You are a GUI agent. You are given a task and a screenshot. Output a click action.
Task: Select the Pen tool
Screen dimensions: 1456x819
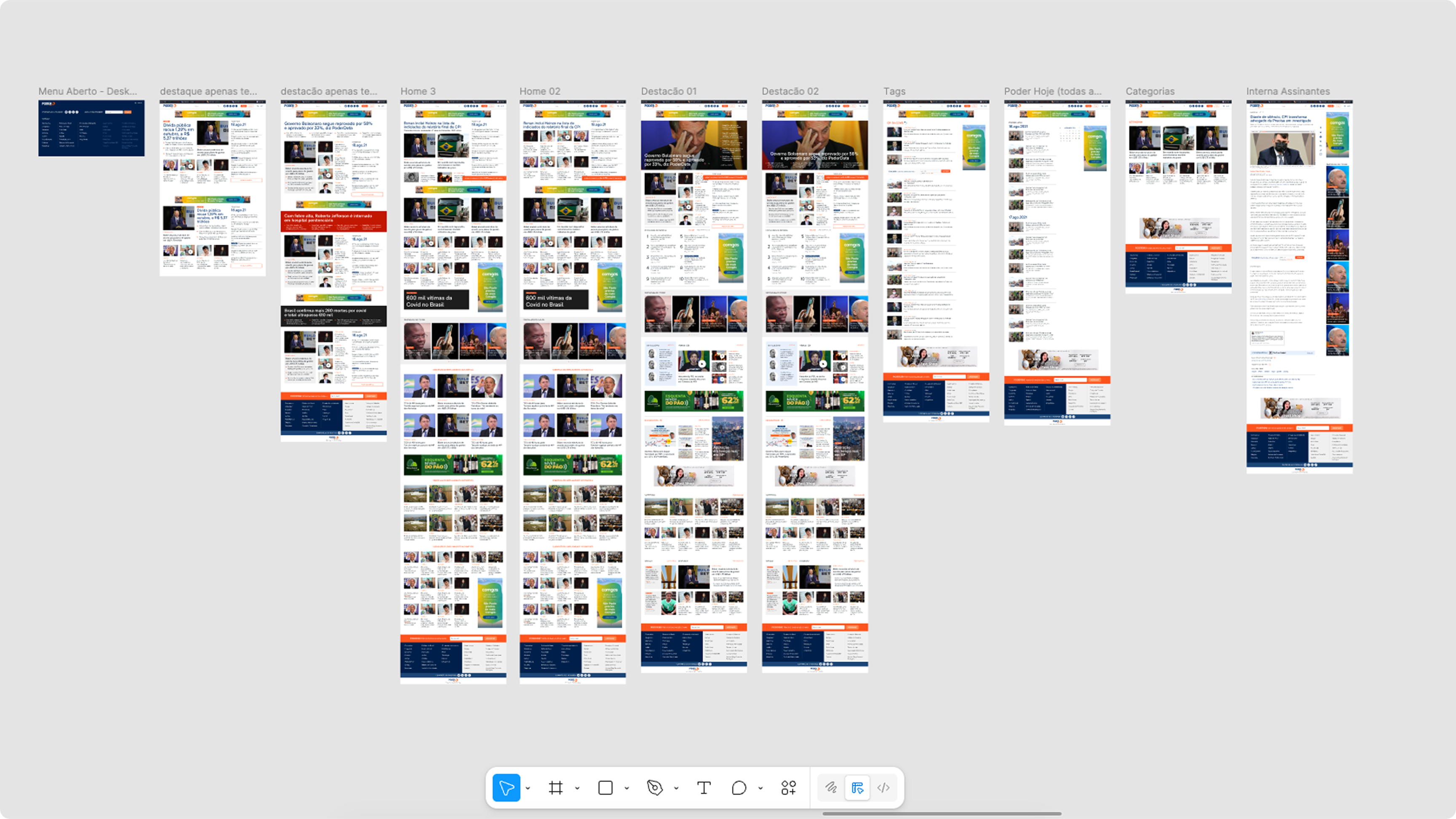coord(655,787)
